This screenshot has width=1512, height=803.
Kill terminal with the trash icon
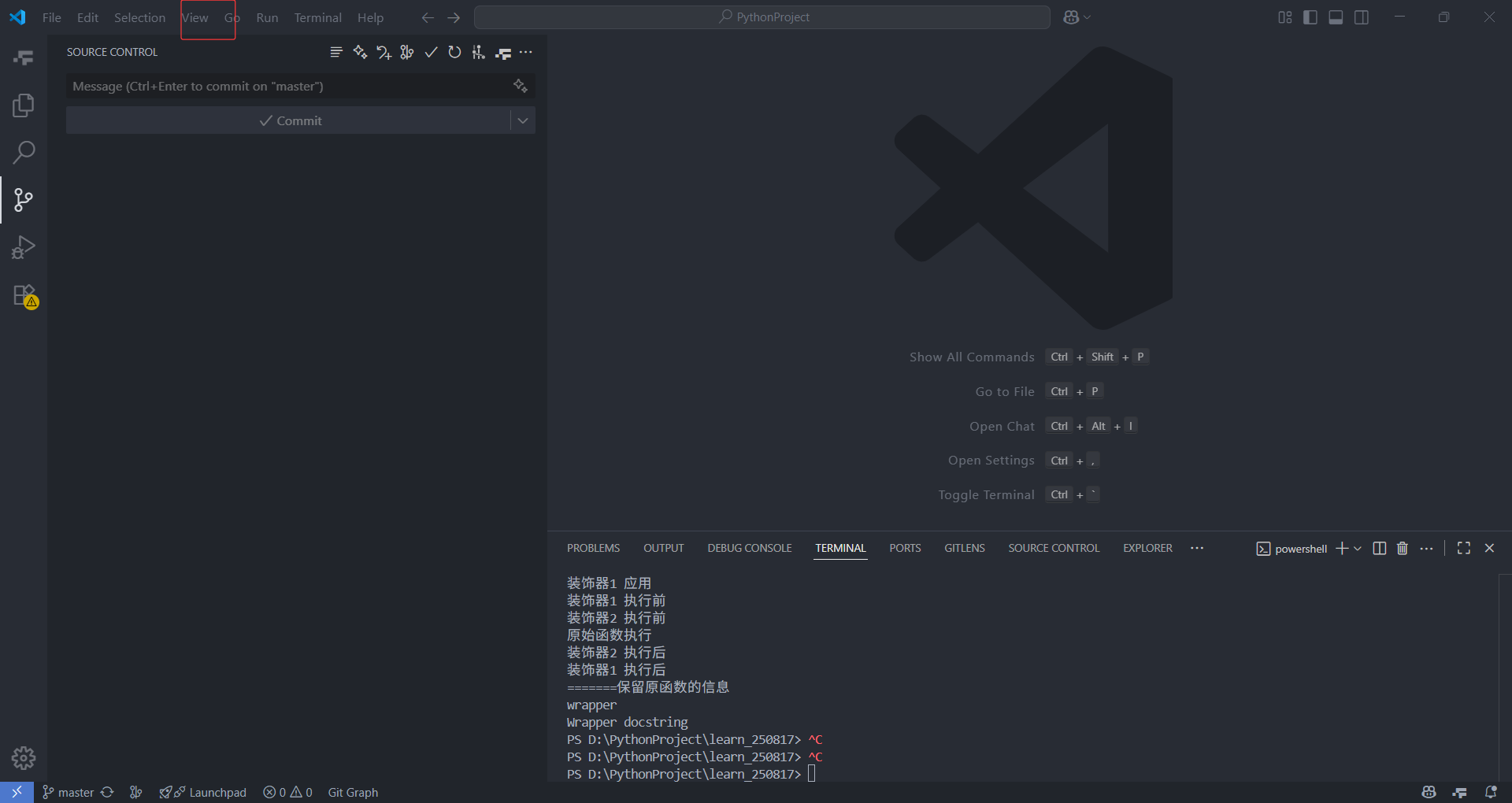(1403, 548)
